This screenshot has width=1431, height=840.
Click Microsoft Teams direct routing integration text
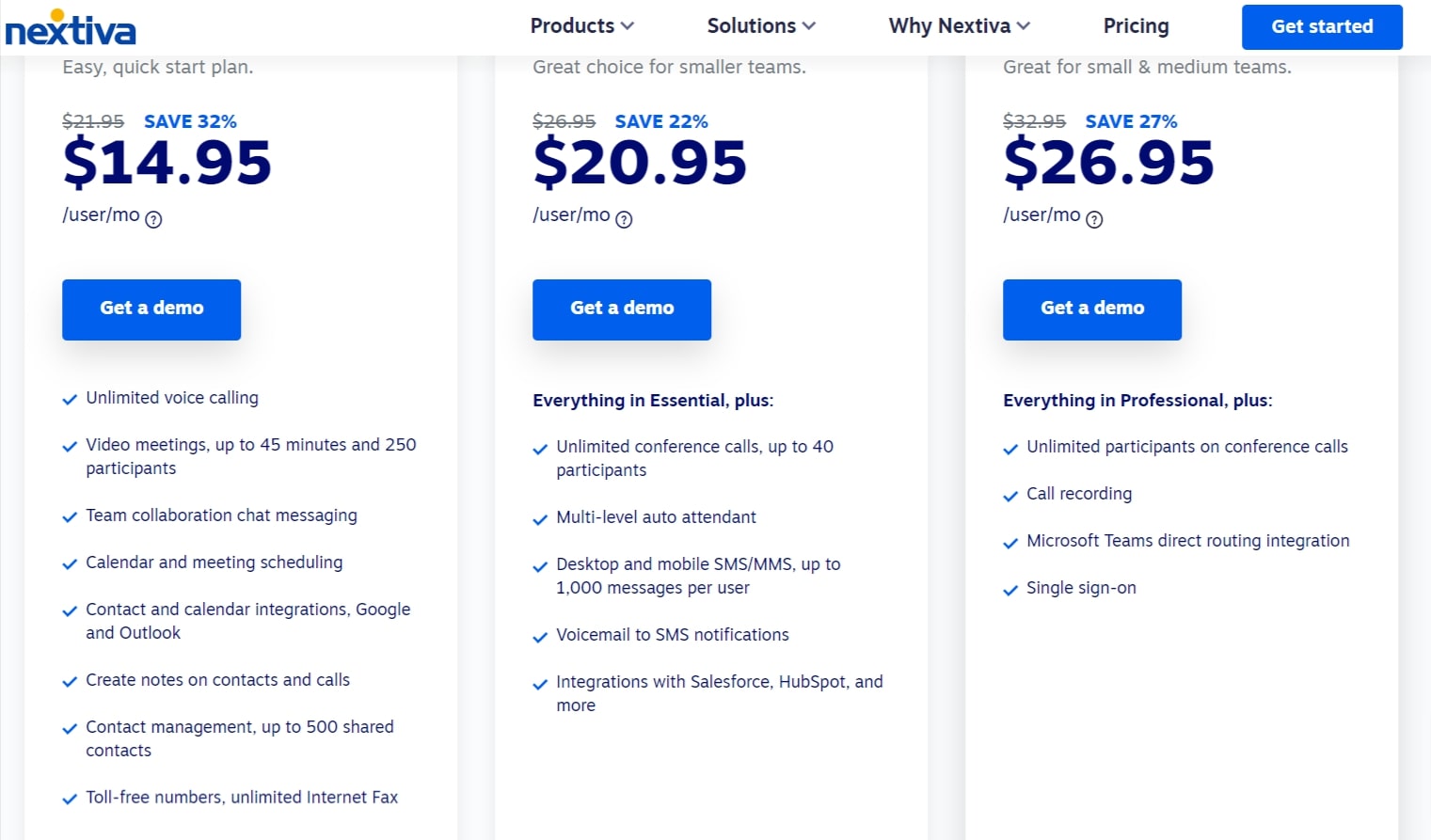(1187, 541)
